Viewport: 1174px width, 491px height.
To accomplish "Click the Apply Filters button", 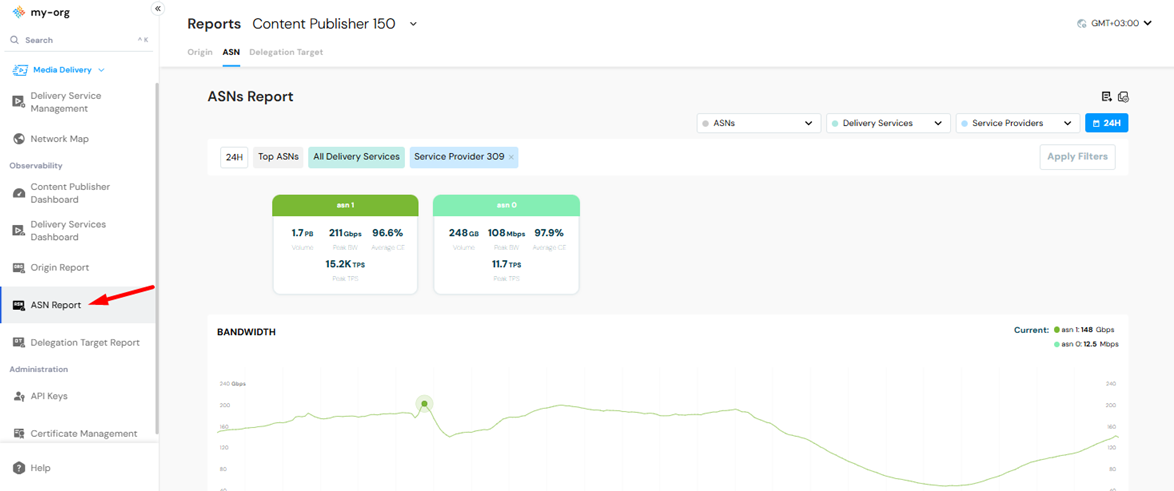I will tap(1077, 157).
